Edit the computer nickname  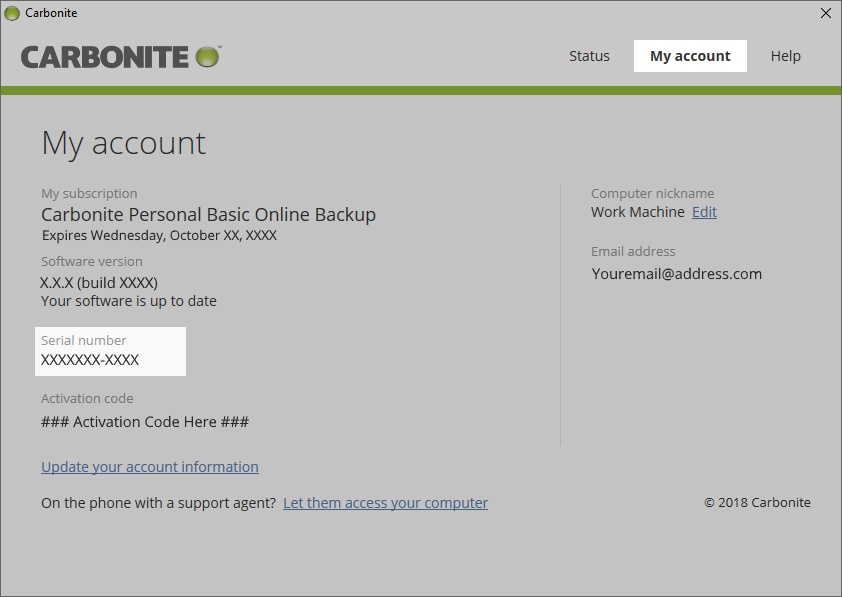(704, 212)
